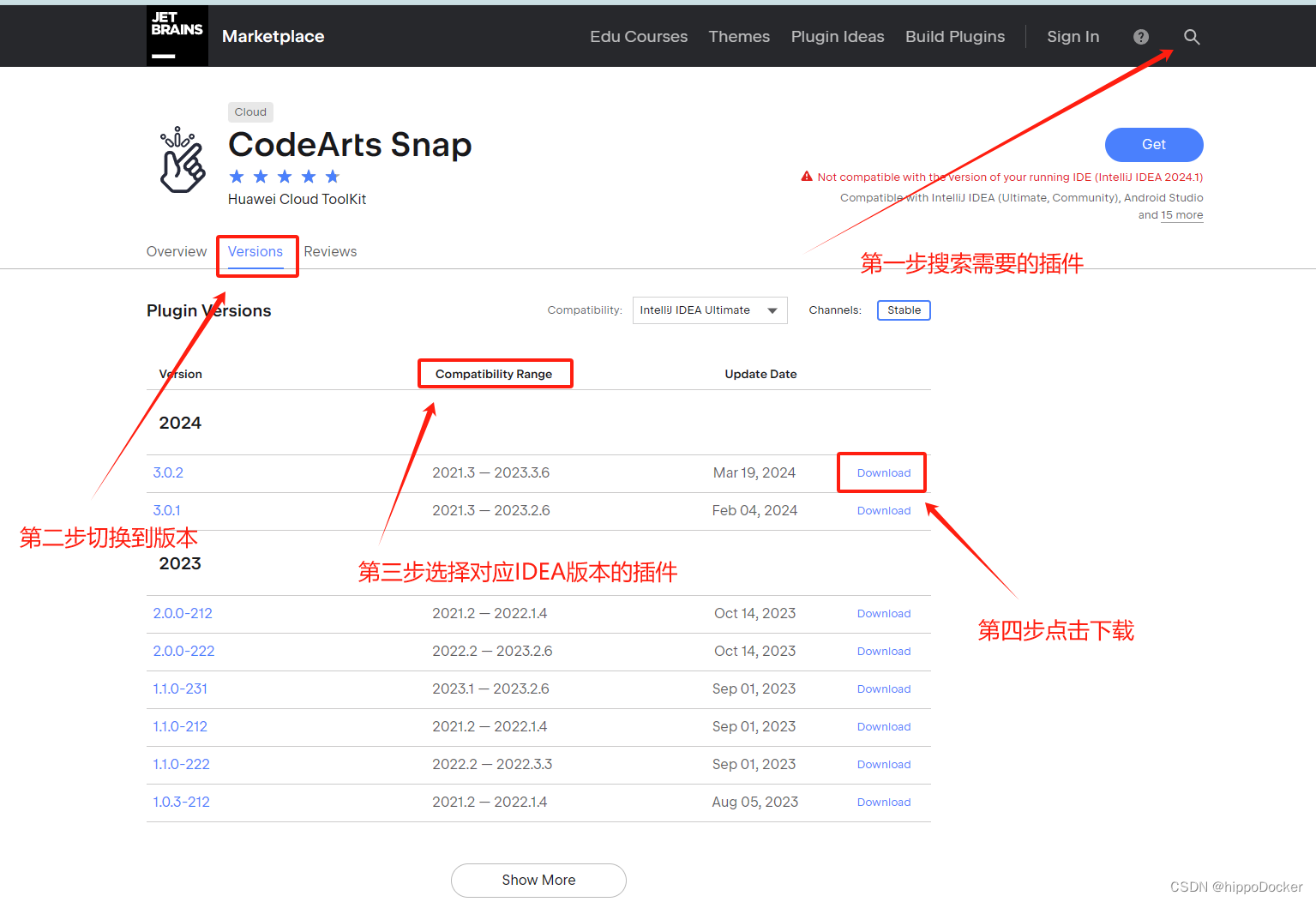Download version 2.0.0-212

884,613
